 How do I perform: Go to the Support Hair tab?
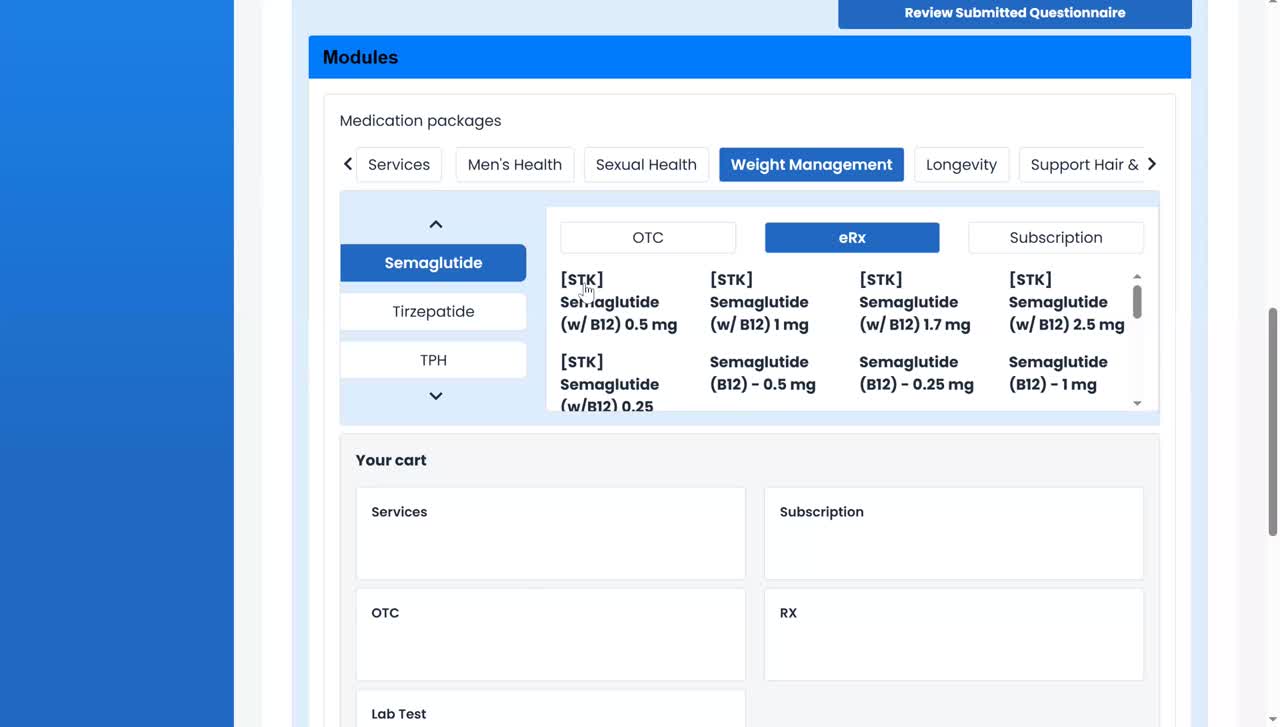[1081, 165]
